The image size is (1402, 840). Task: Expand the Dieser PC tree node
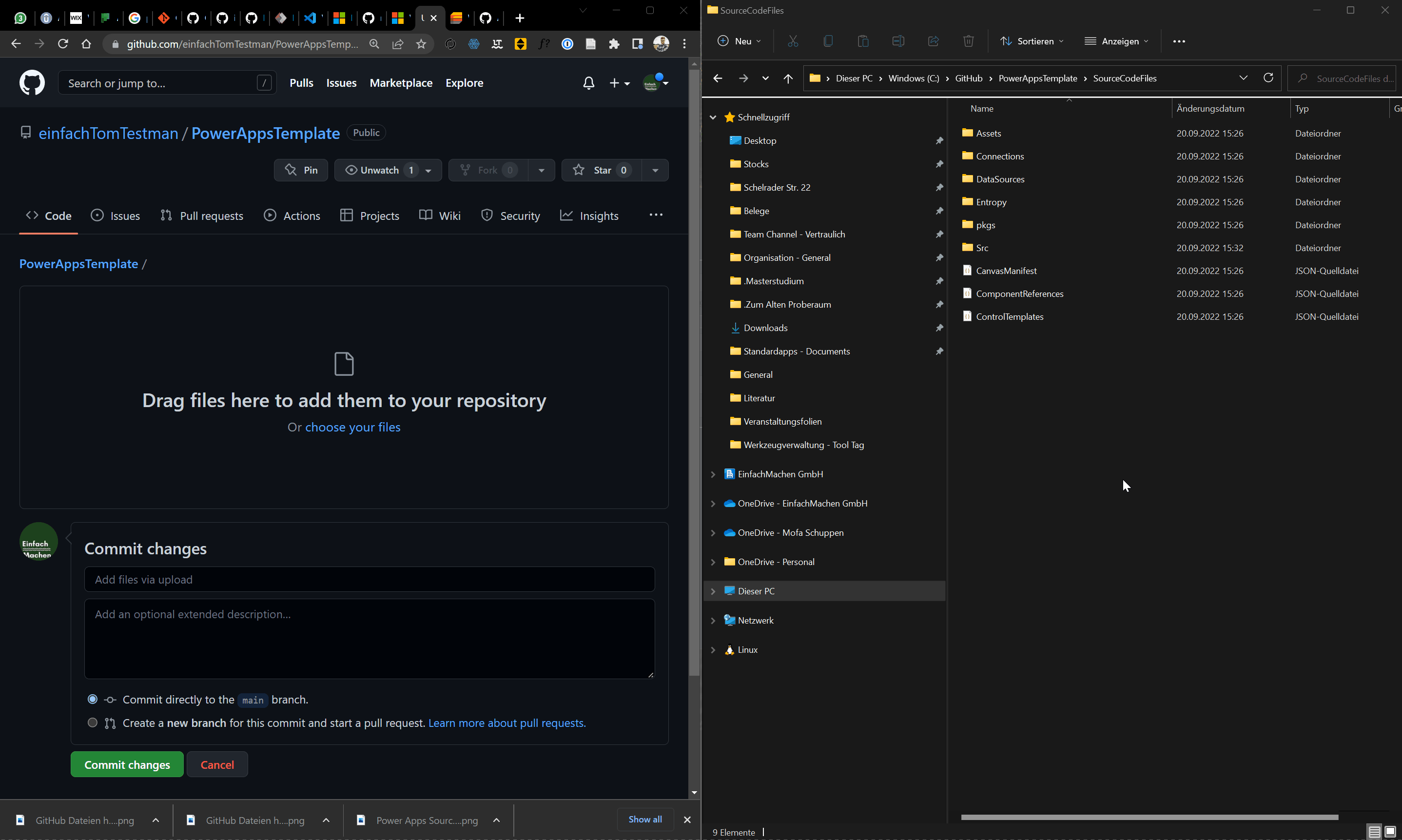click(x=713, y=591)
